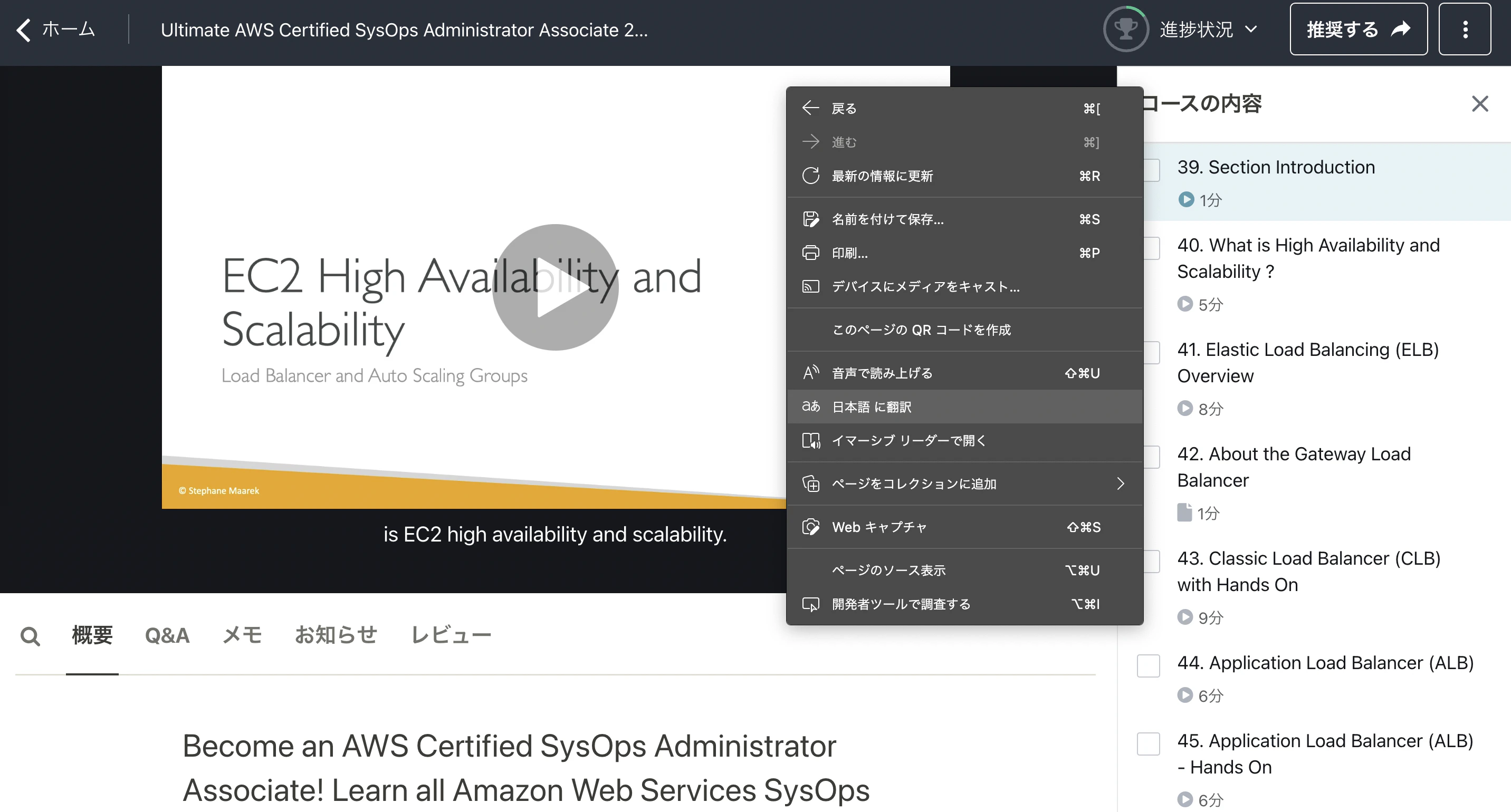This screenshot has width=1511, height=812.
Task: Check lecture 45's completion checkbox
Action: point(1149,744)
